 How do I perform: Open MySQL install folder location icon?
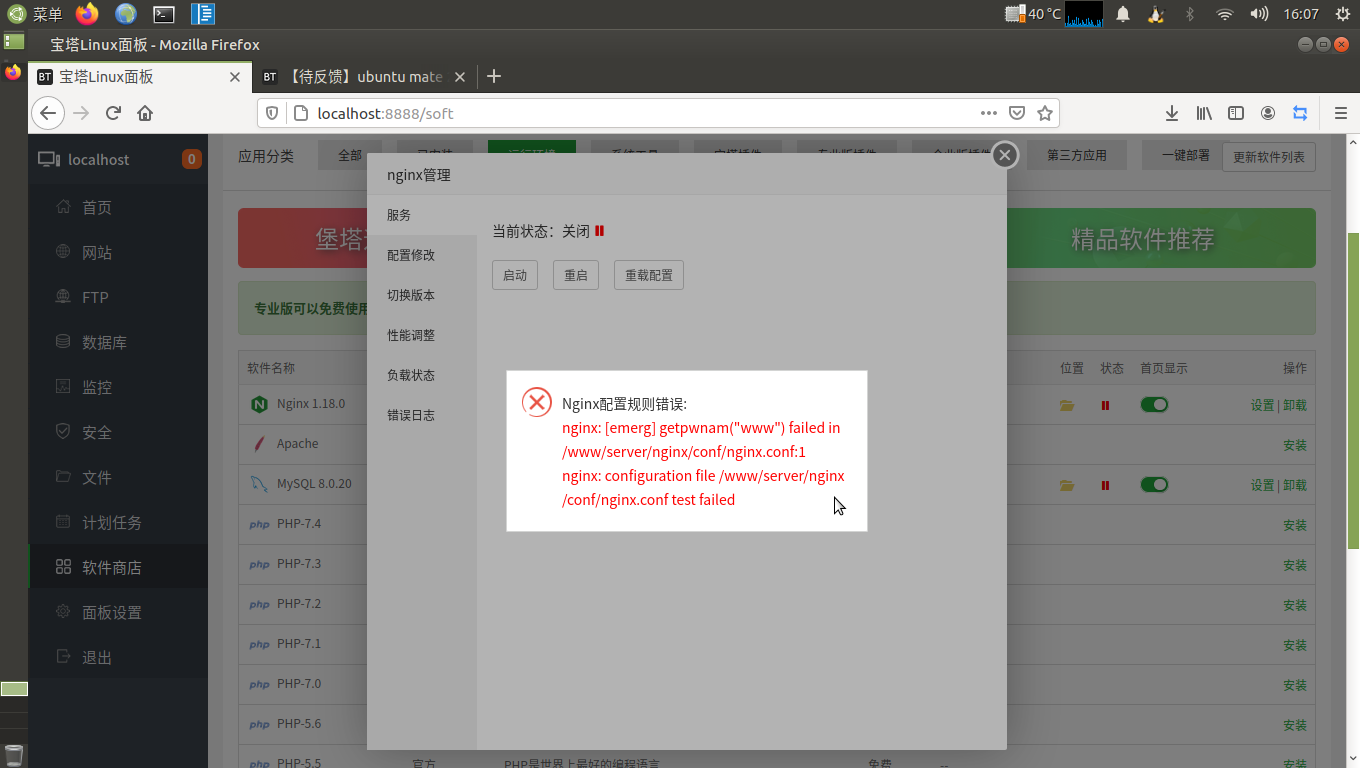[1067, 485]
